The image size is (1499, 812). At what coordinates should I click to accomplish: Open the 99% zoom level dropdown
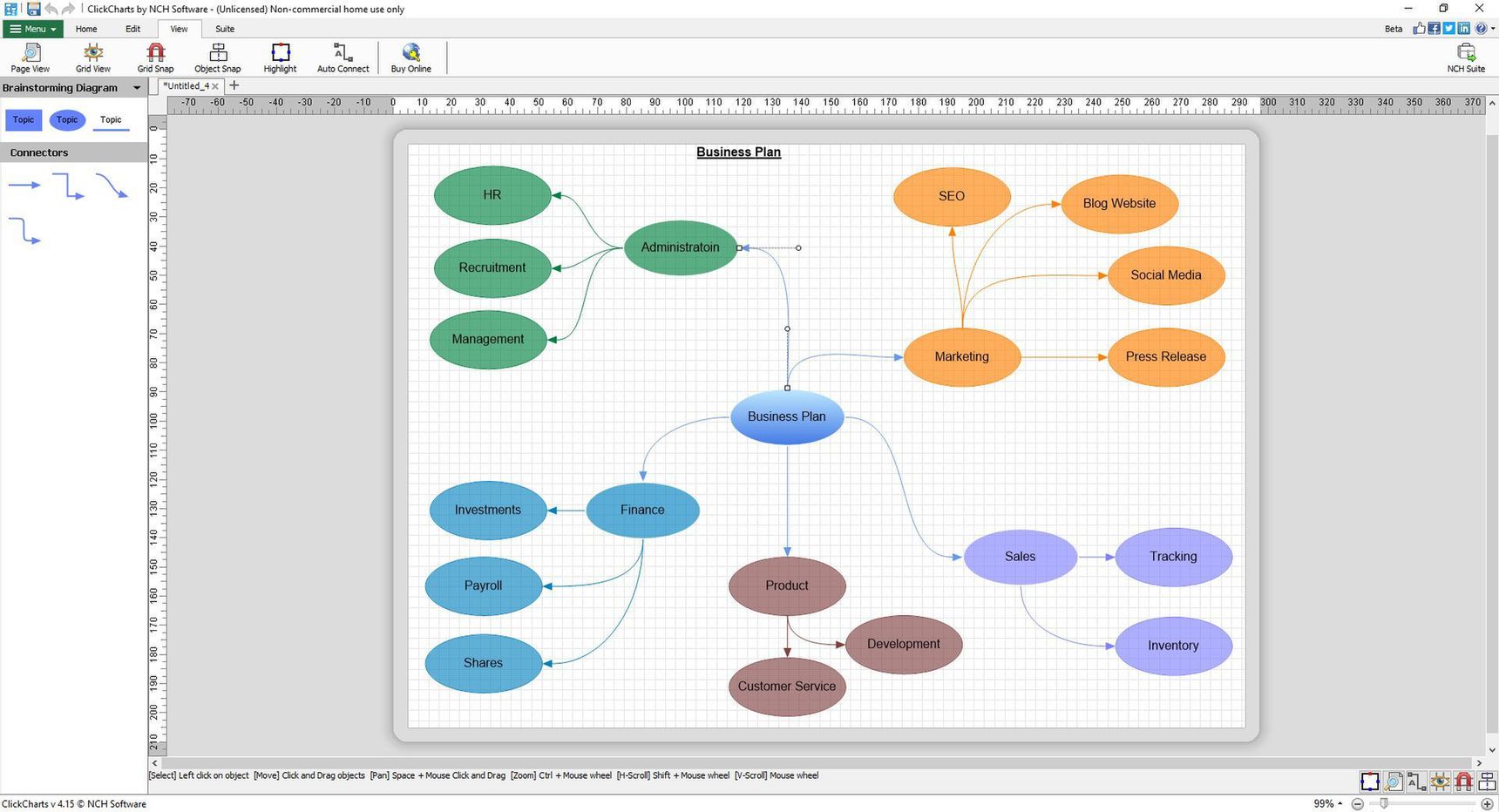pos(1328,803)
